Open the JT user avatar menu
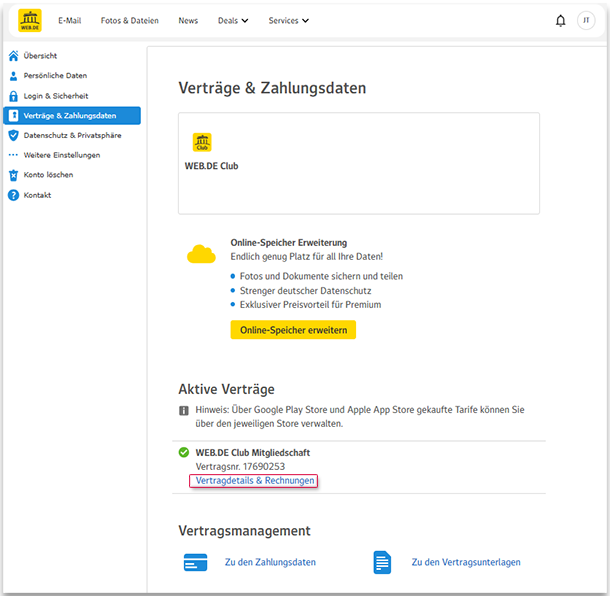The width and height of the screenshot is (610, 596). tap(586, 20)
